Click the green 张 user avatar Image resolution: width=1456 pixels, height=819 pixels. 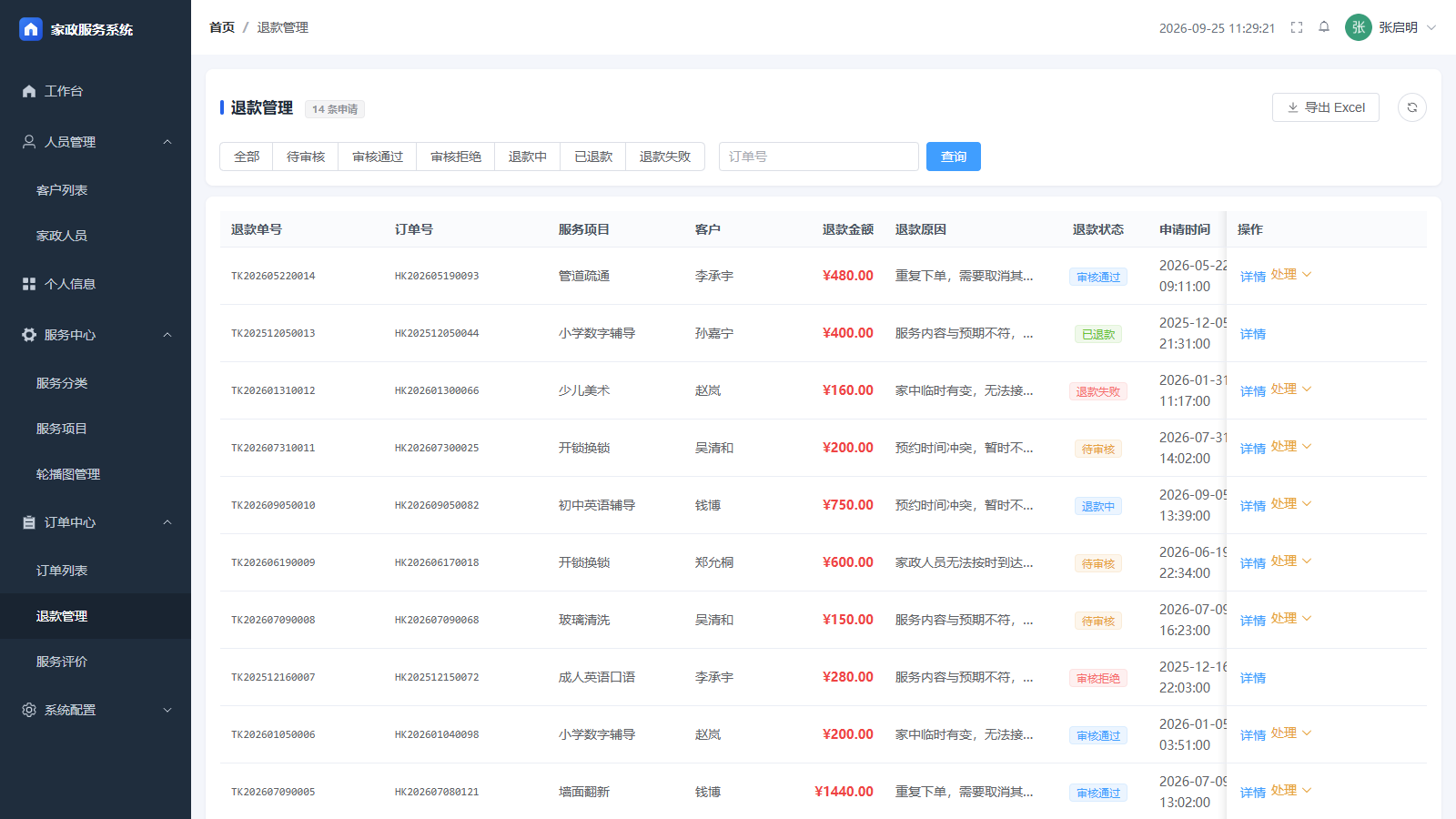1358,27
